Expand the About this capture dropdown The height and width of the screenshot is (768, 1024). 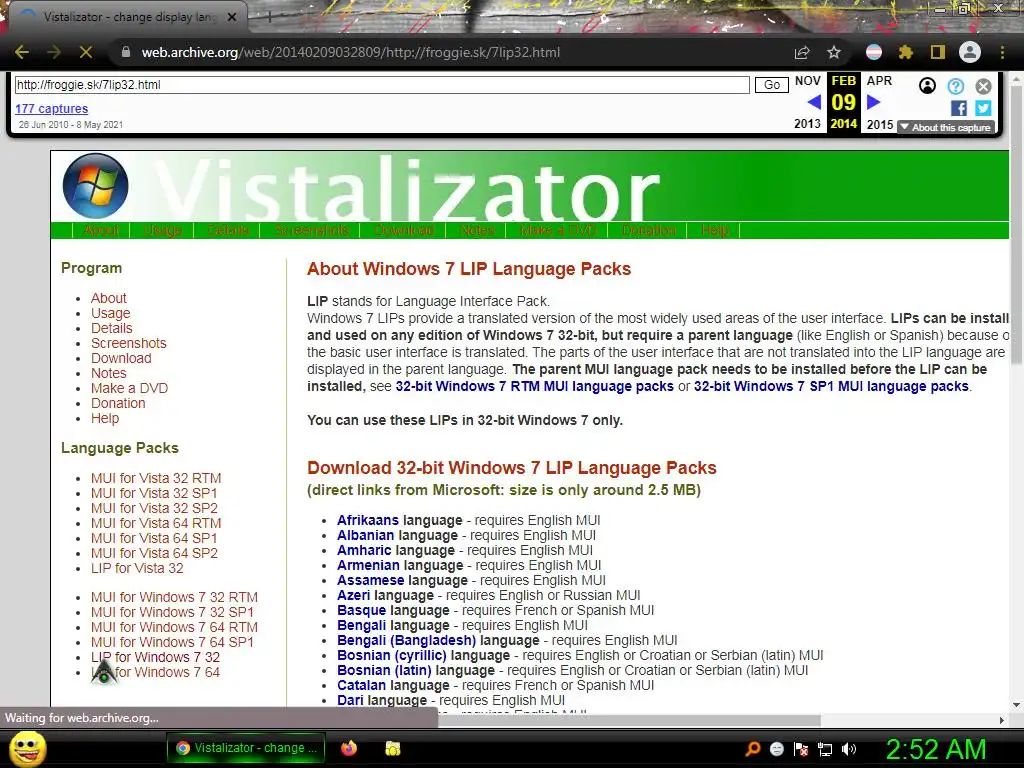[946, 127]
